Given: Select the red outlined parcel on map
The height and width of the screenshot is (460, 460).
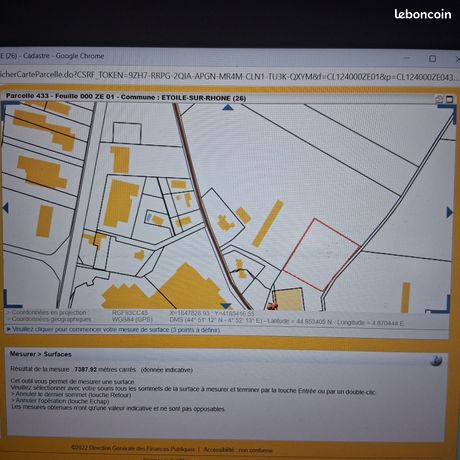Looking at the screenshot, I should click(322, 255).
